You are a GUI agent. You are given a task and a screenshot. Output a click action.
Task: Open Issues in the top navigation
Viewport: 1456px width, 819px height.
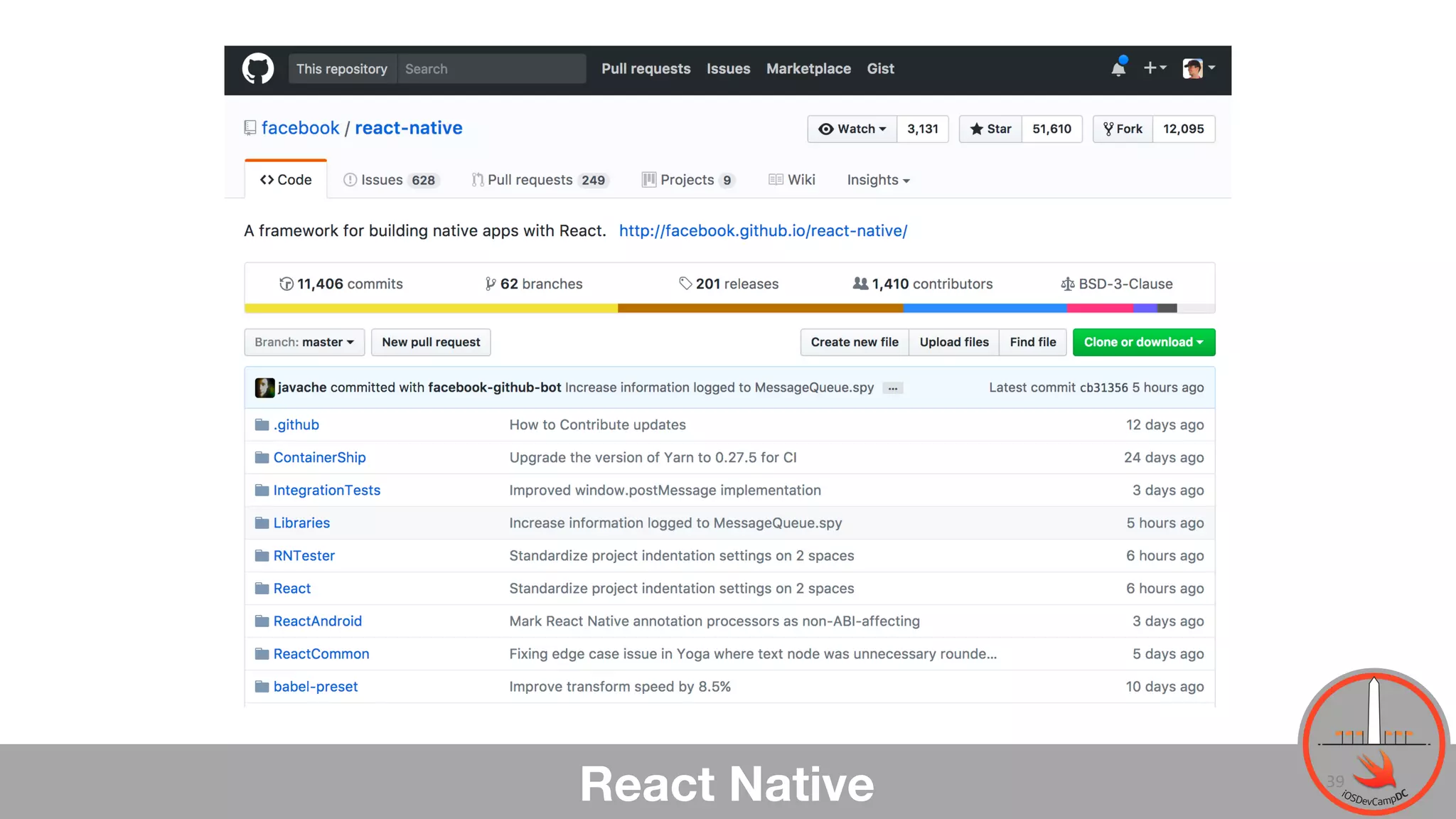tap(728, 69)
